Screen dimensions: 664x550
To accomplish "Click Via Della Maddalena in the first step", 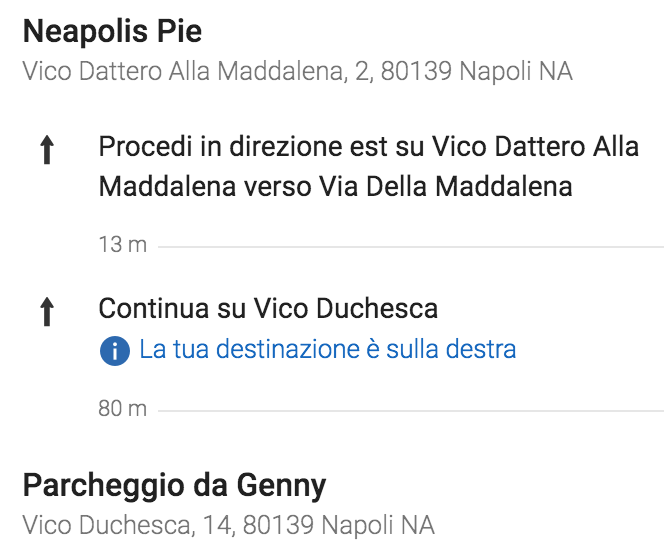I will (x=446, y=186).
